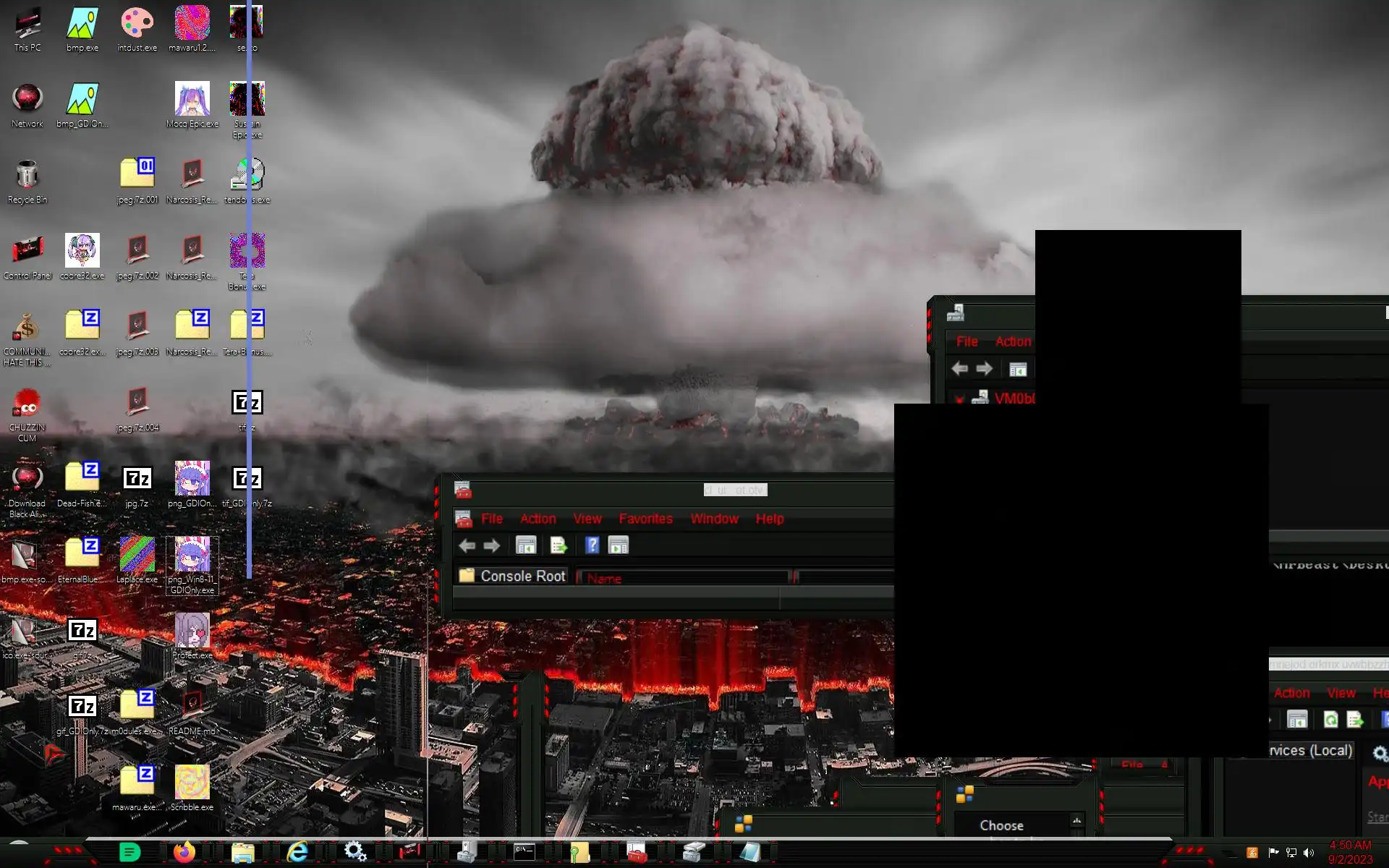Click blue Help icon in MMC toolbar
This screenshot has height=868, width=1389.
click(x=592, y=545)
